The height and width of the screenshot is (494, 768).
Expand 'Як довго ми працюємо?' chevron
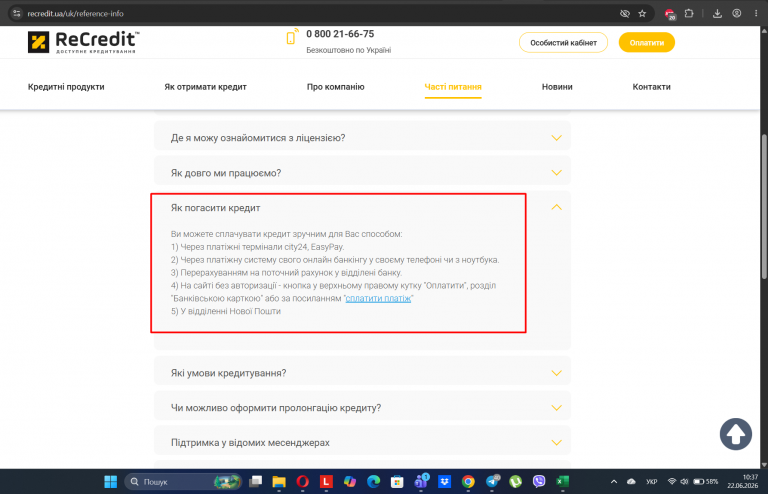[x=556, y=173]
